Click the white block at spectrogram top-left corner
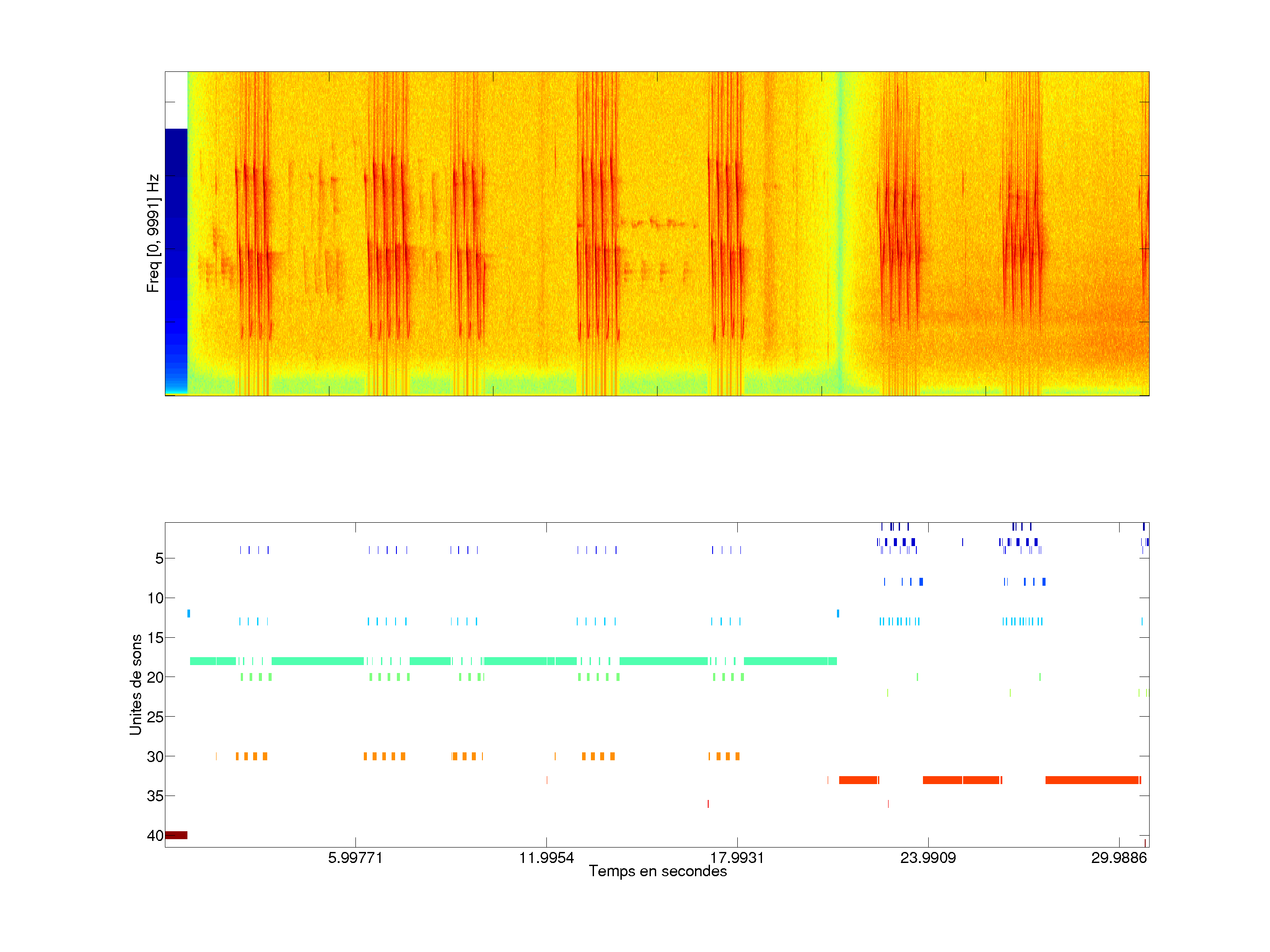 176,100
